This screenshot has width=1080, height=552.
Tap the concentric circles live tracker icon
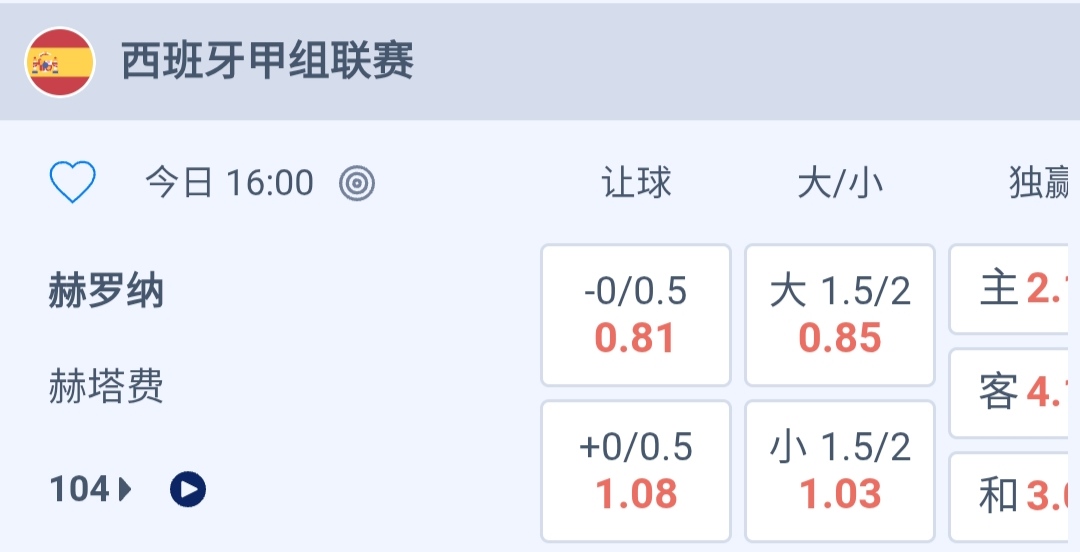(x=357, y=183)
